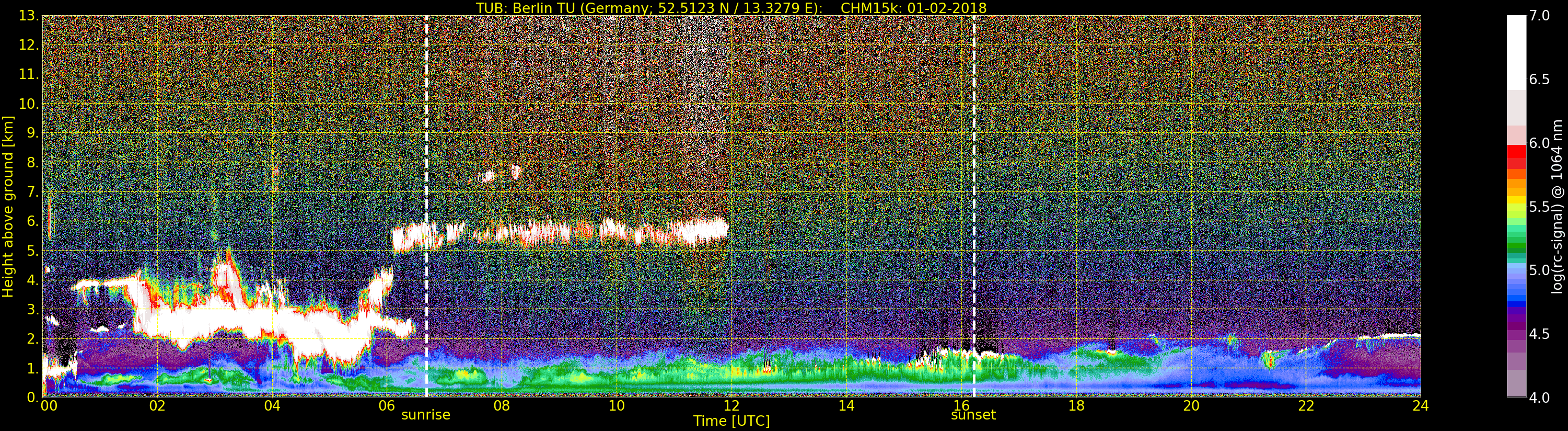Image resolution: width=1568 pixels, height=431 pixels.
Task: Select the "Time [UTC]" axis label
Action: (731, 421)
